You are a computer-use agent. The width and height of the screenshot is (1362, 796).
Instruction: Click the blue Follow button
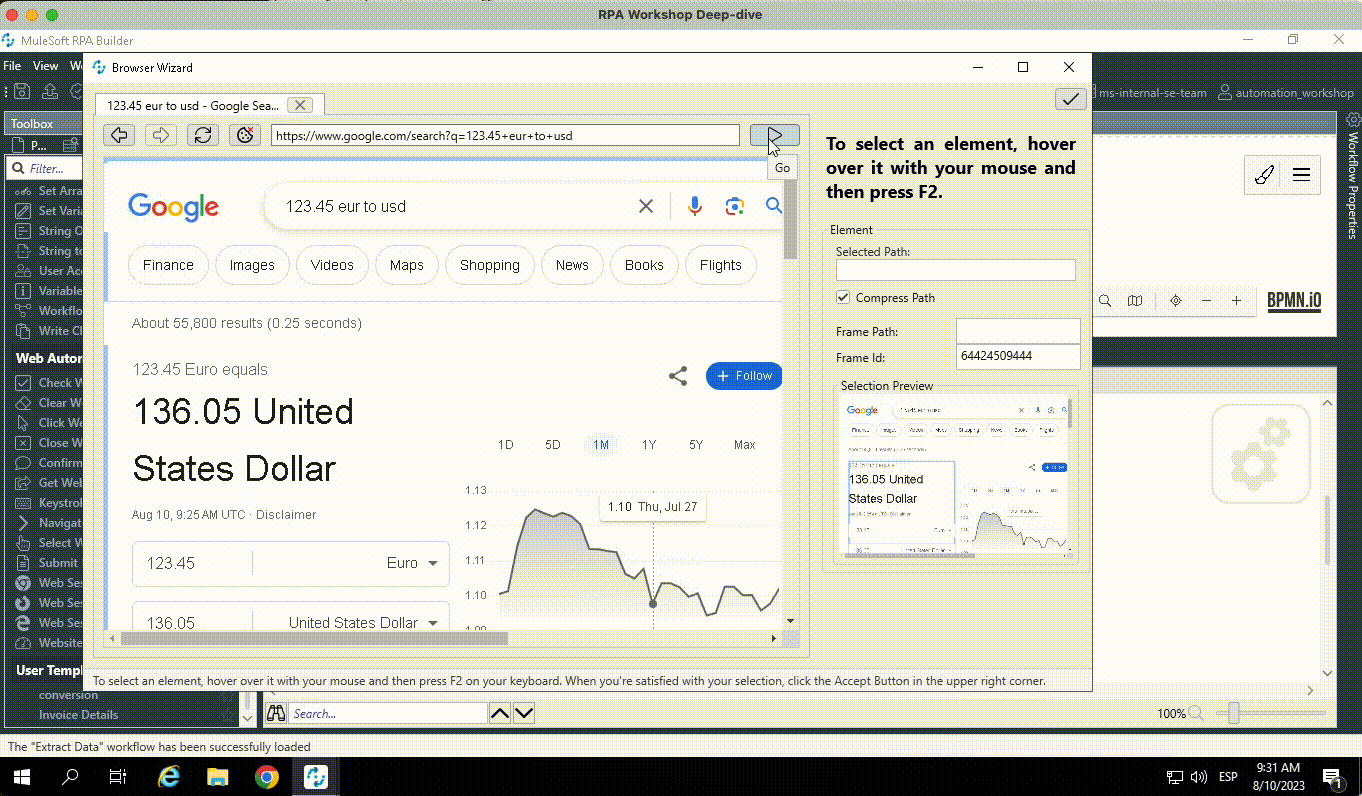click(744, 376)
